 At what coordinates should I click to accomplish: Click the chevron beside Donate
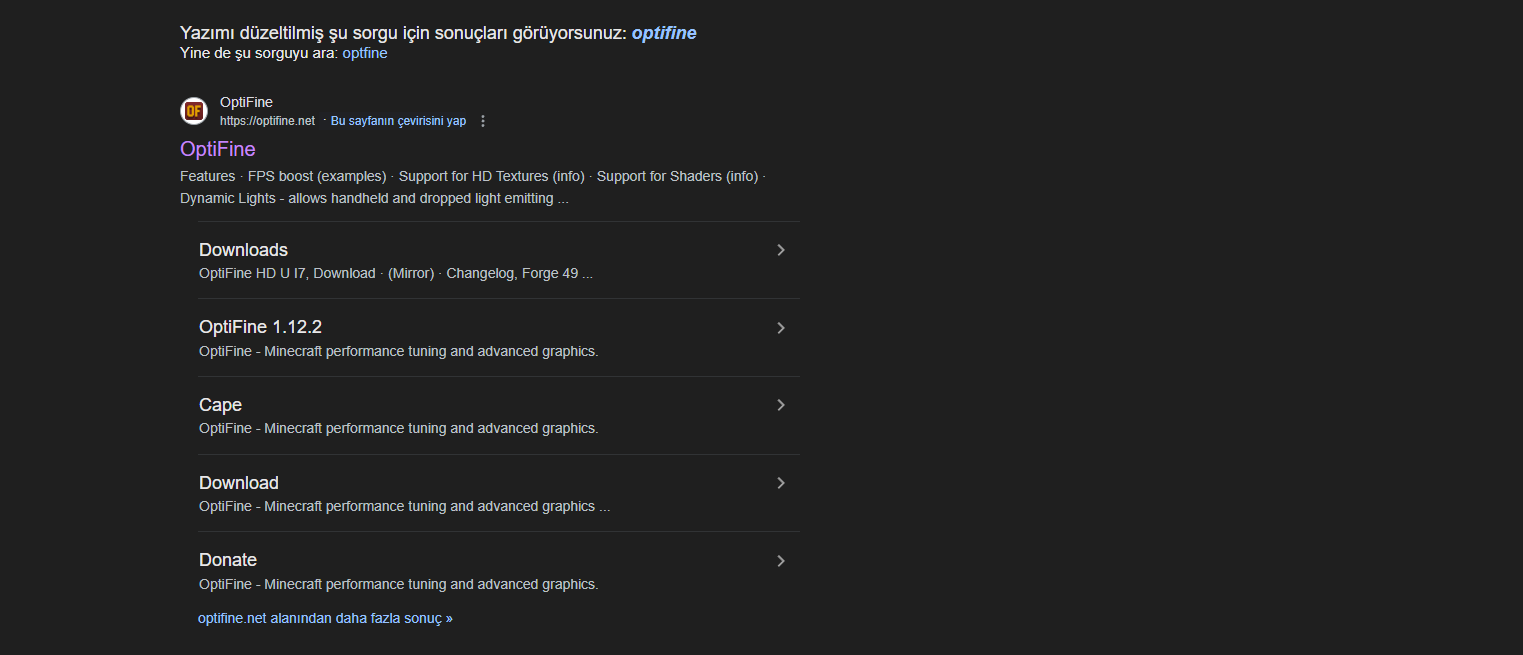coord(781,561)
